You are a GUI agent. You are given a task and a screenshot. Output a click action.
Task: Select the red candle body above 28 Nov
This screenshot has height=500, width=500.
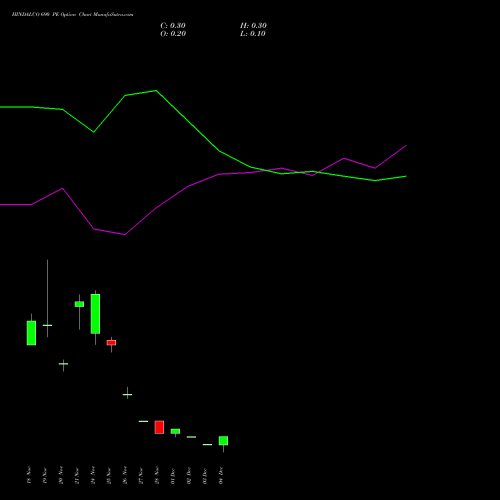159,427
